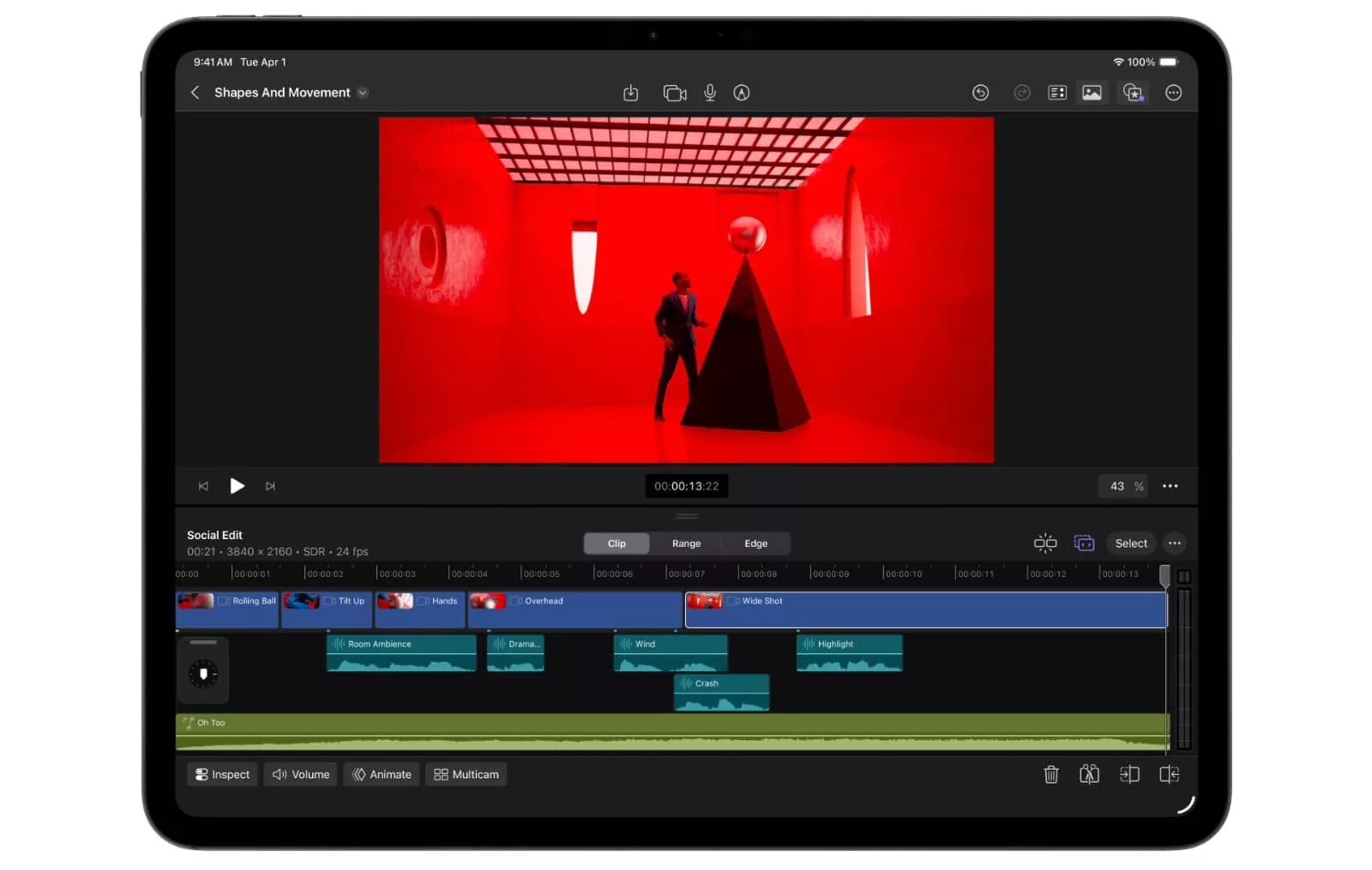The width and height of the screenshot is (1372, 870).
Task: Click the timeline playhead handle
Action: click(1164, 574)
